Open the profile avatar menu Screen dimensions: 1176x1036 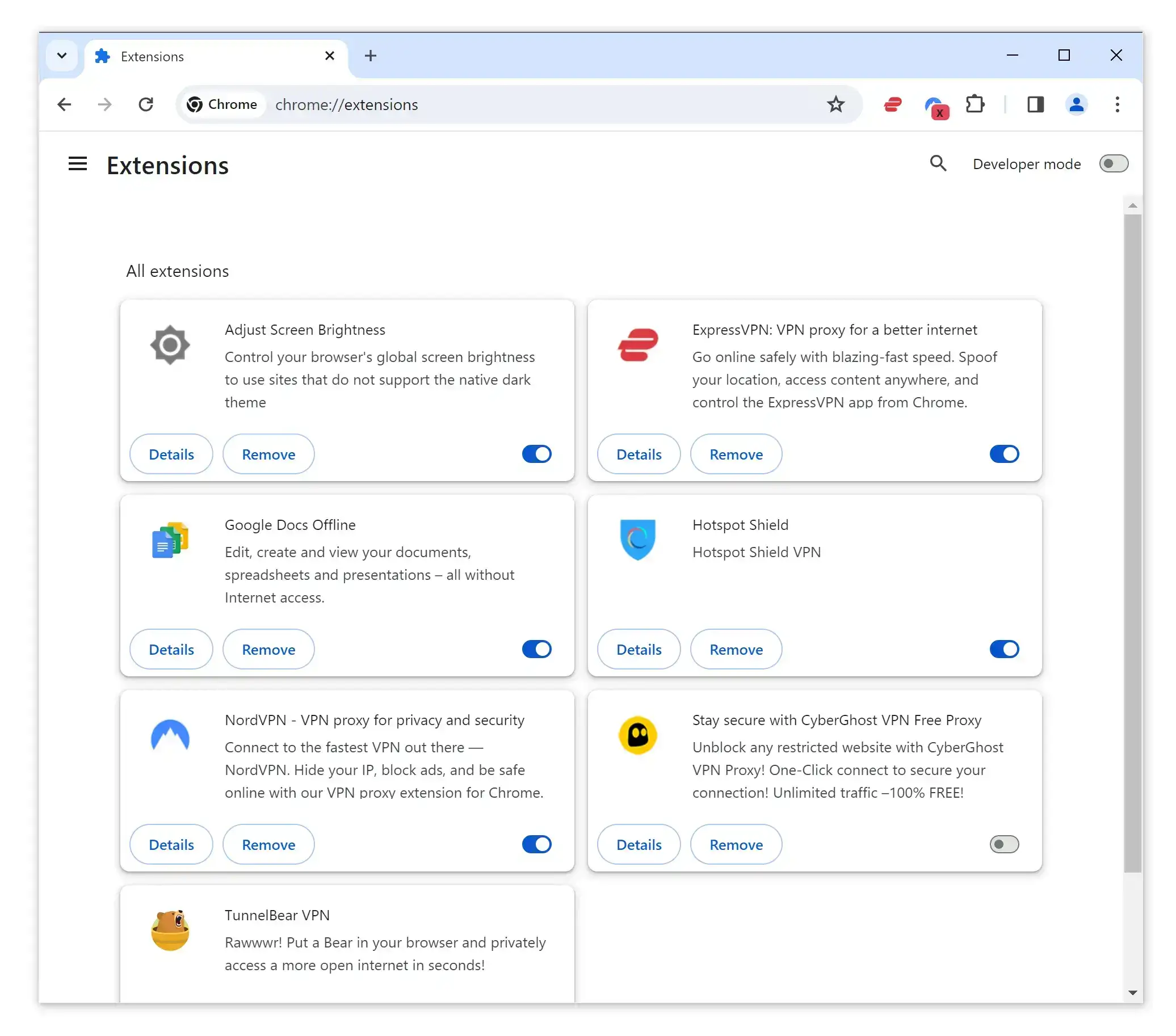point(1077,104)
